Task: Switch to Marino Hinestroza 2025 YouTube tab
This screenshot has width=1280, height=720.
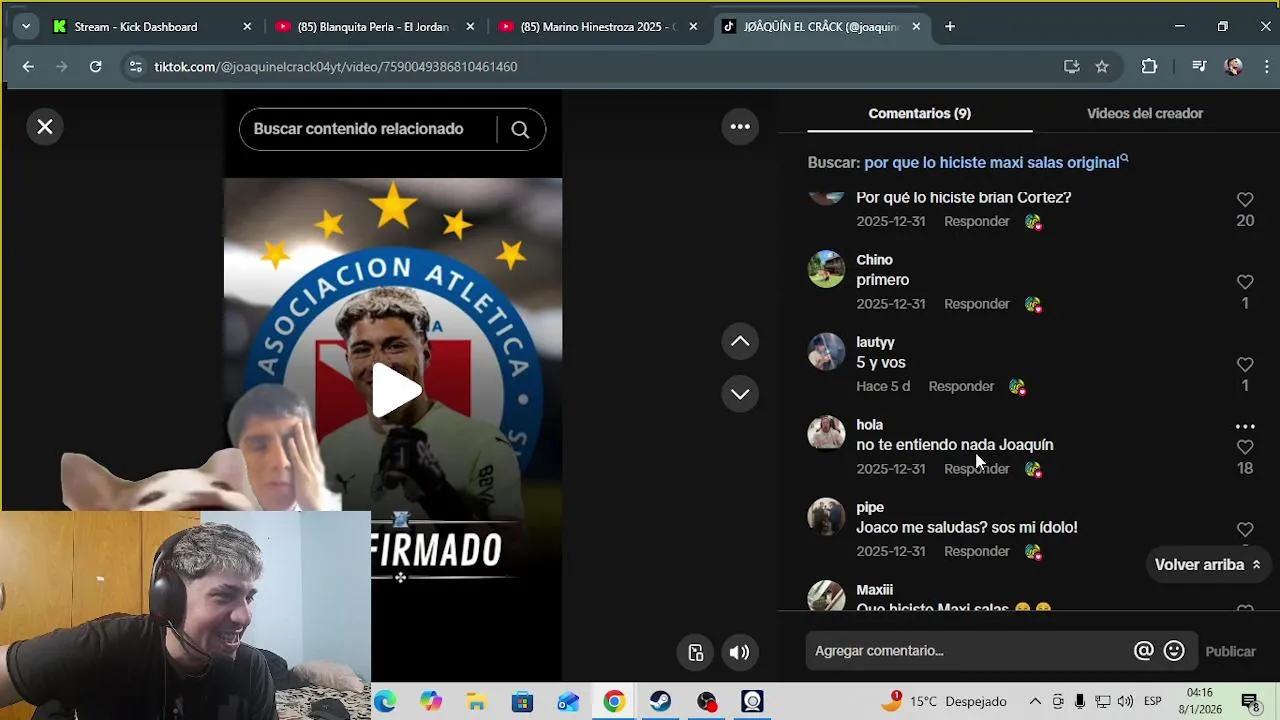Action: [600, 27]
